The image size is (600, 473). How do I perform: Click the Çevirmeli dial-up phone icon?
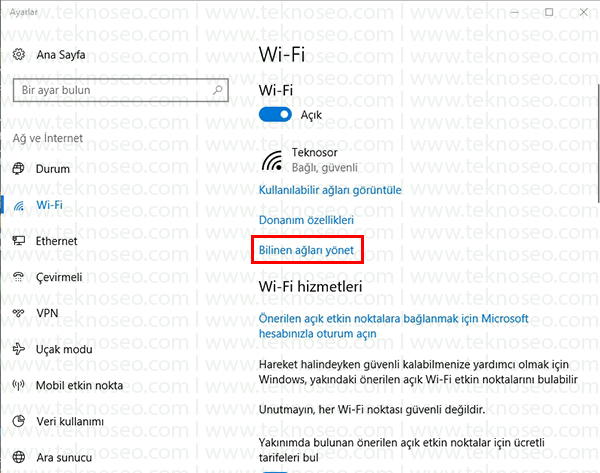point(18,277)
